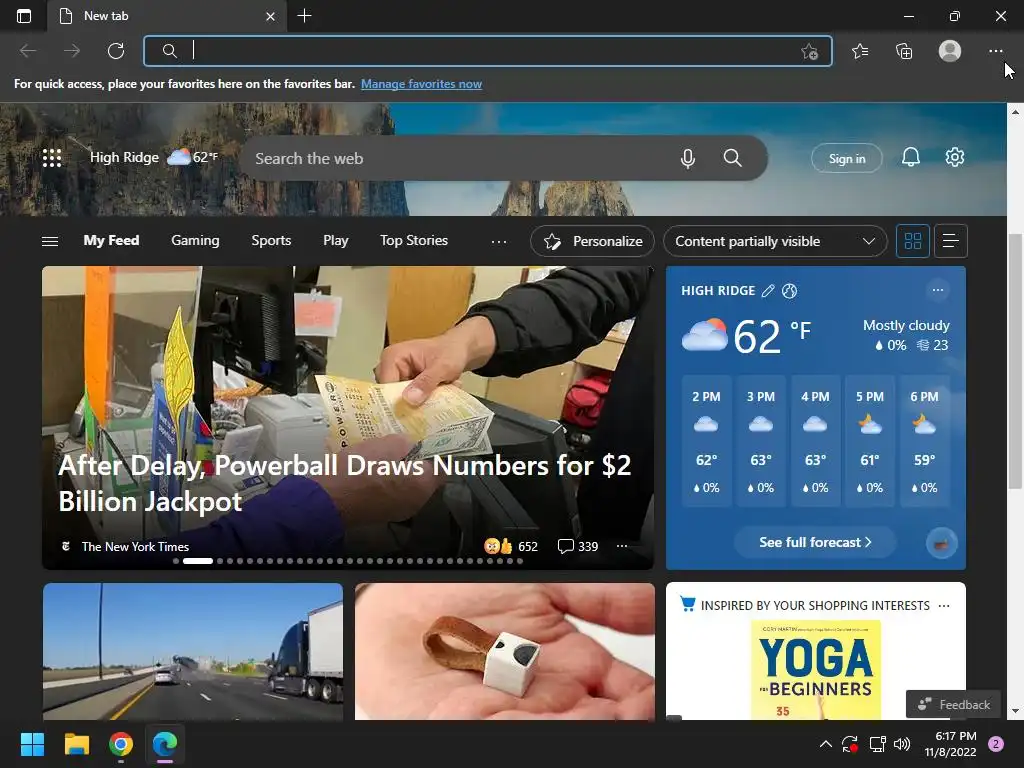Show more feed categories ellipsis
This screenshot has width=1024, height=768.
point(499,242)
